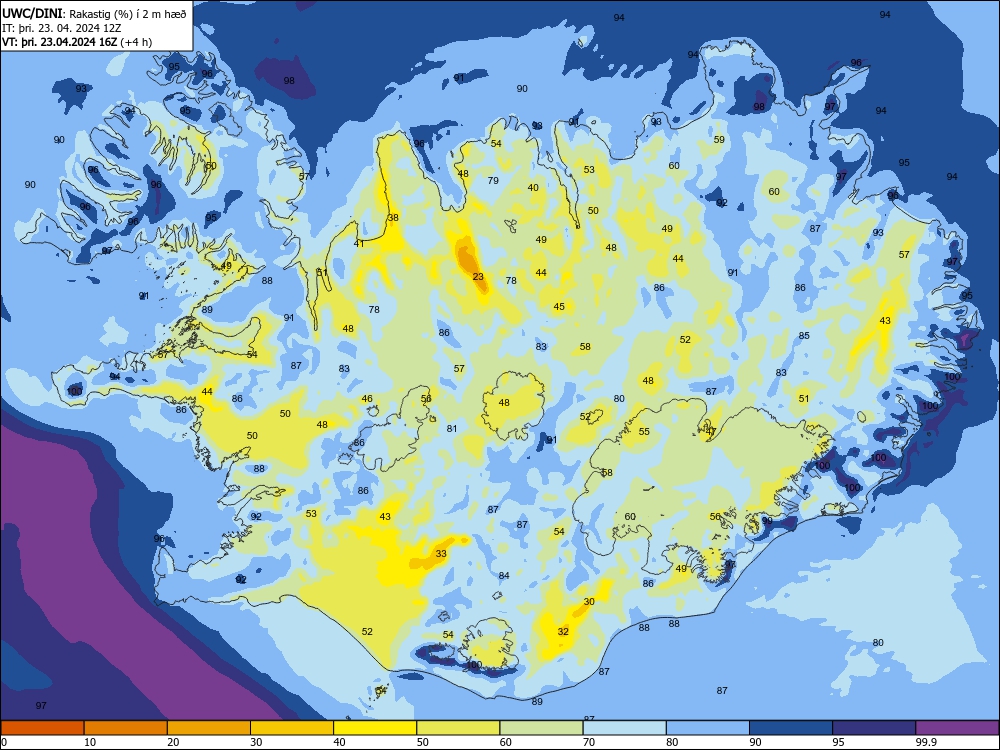Screen dimensions: 1000x750
Task: Click the '45' humidity value on the map
Action: click(559, 307)
